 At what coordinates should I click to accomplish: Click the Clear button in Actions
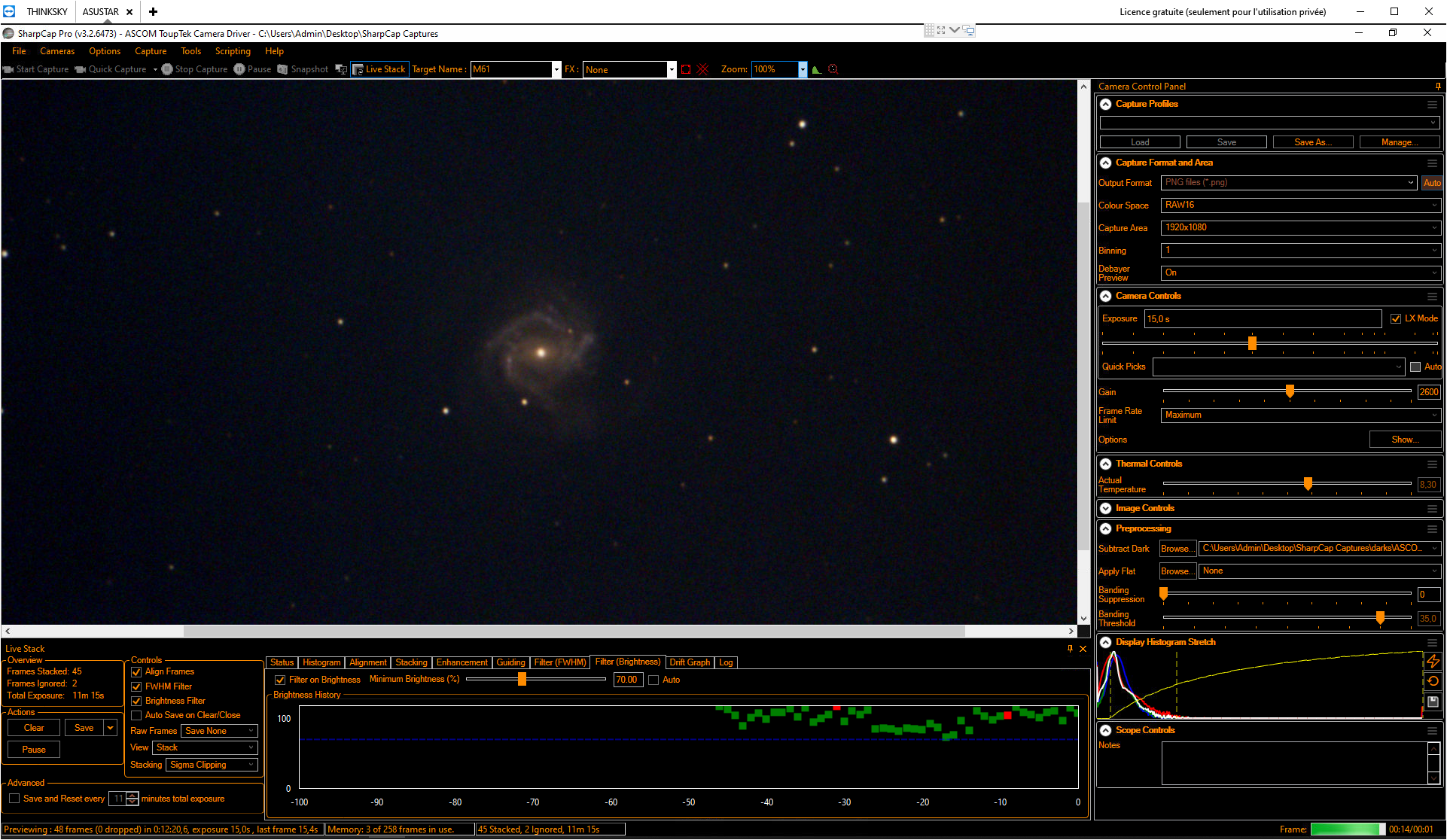pos(34,729)
